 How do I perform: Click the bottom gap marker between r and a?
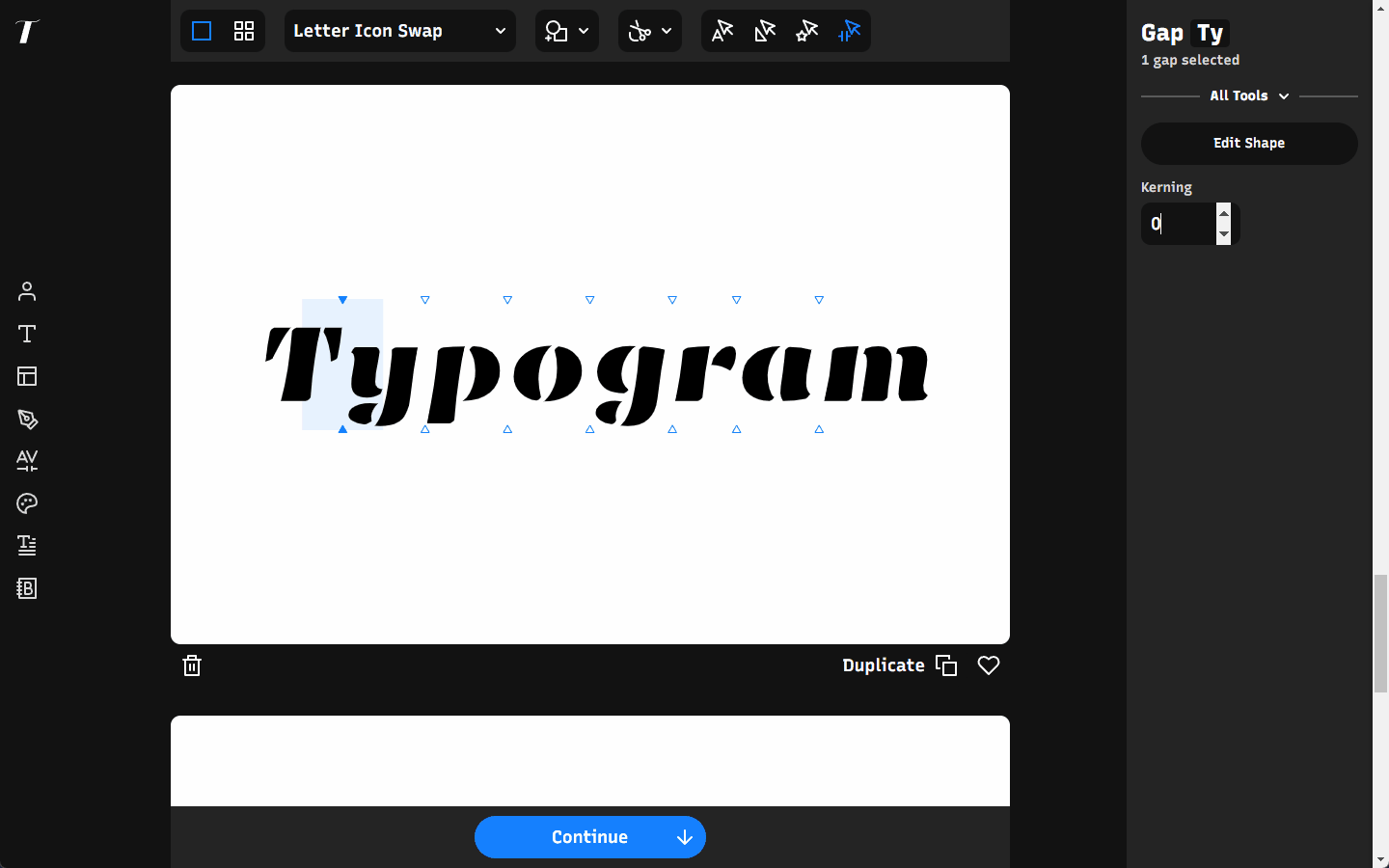click(737, 429)
